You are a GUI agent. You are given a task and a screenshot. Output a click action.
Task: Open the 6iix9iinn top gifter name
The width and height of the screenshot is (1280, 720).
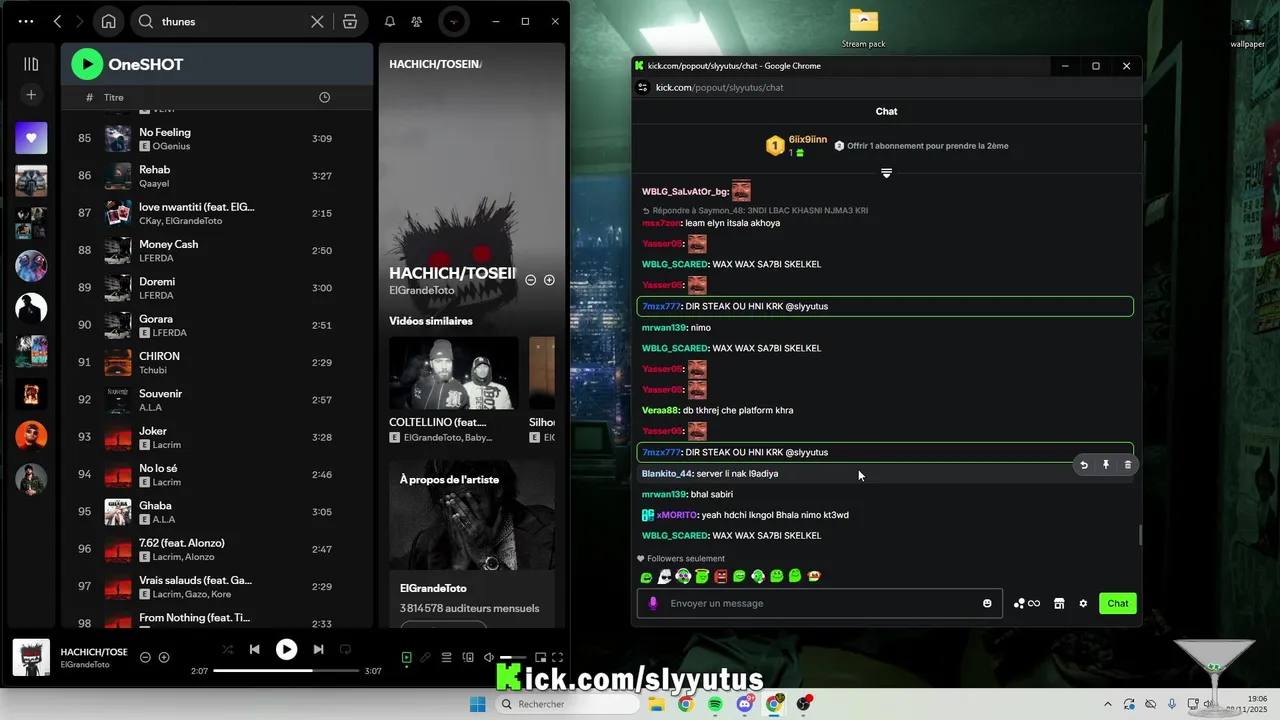(x=808, y=139)
